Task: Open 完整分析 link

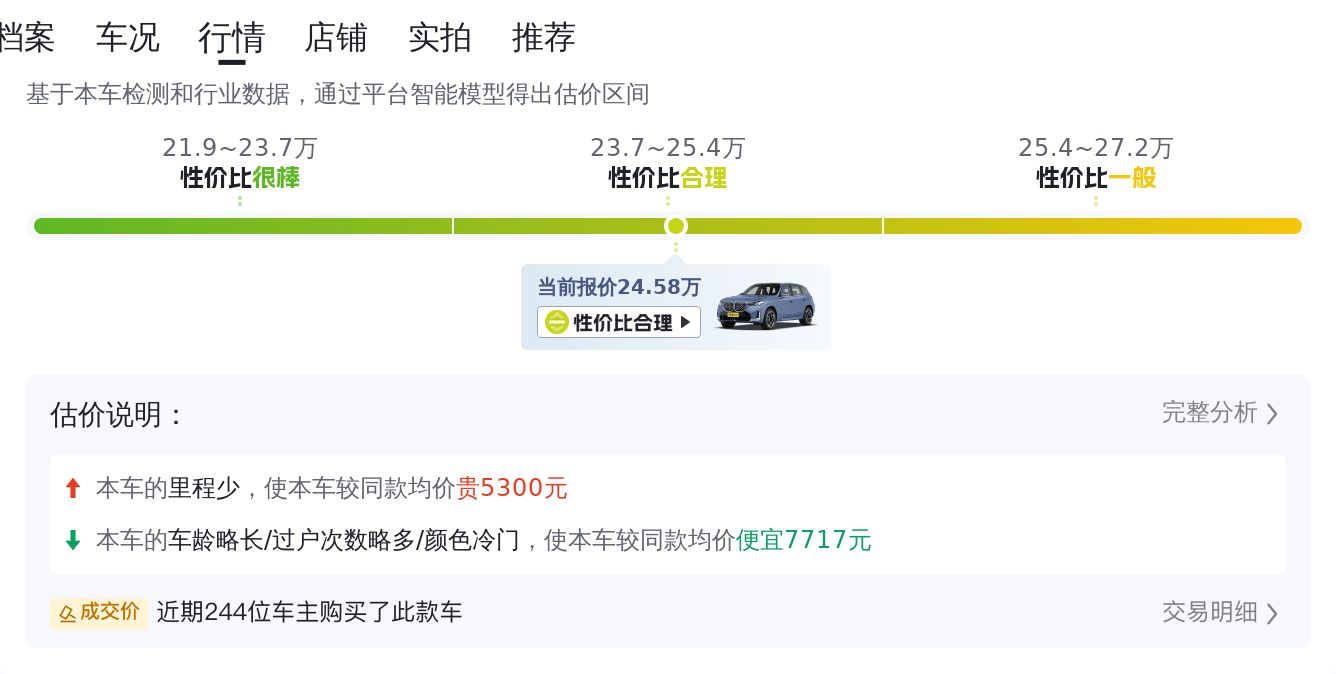Action: pos(1209,412)
